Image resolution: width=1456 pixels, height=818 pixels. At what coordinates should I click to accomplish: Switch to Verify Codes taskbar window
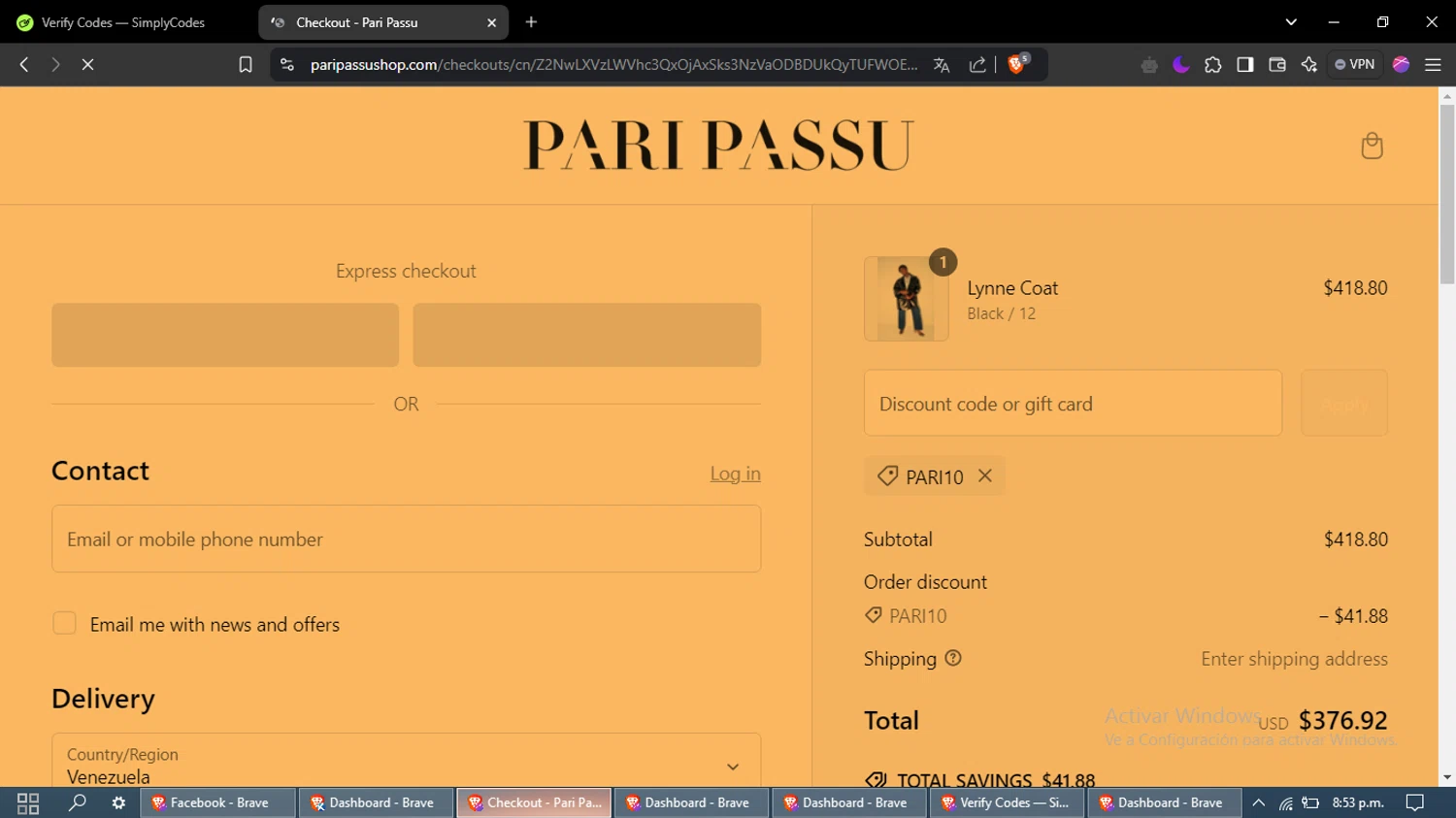(x=1008, y=802)
